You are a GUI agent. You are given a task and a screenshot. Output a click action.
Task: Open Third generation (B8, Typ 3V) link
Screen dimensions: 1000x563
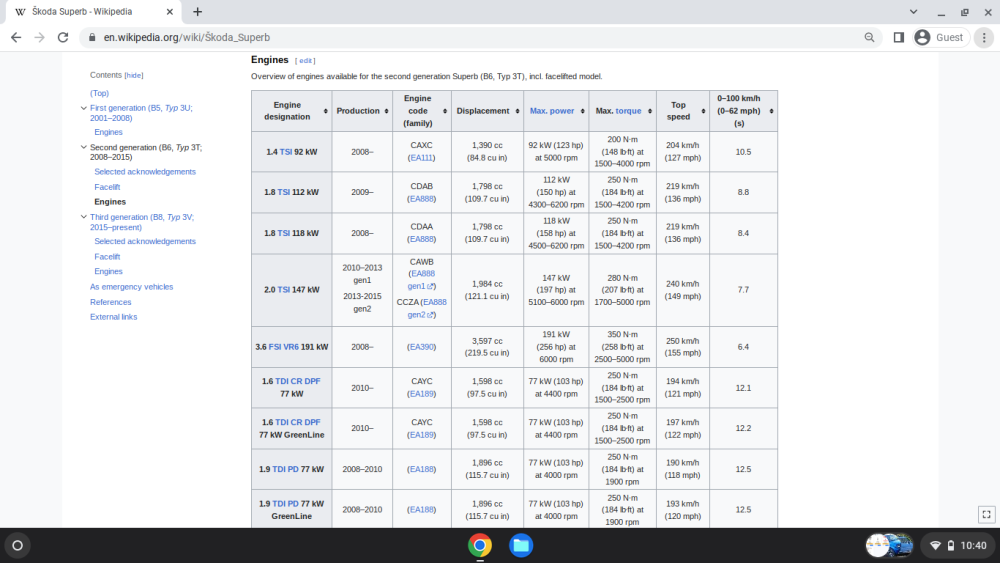[x=142, y=222]
